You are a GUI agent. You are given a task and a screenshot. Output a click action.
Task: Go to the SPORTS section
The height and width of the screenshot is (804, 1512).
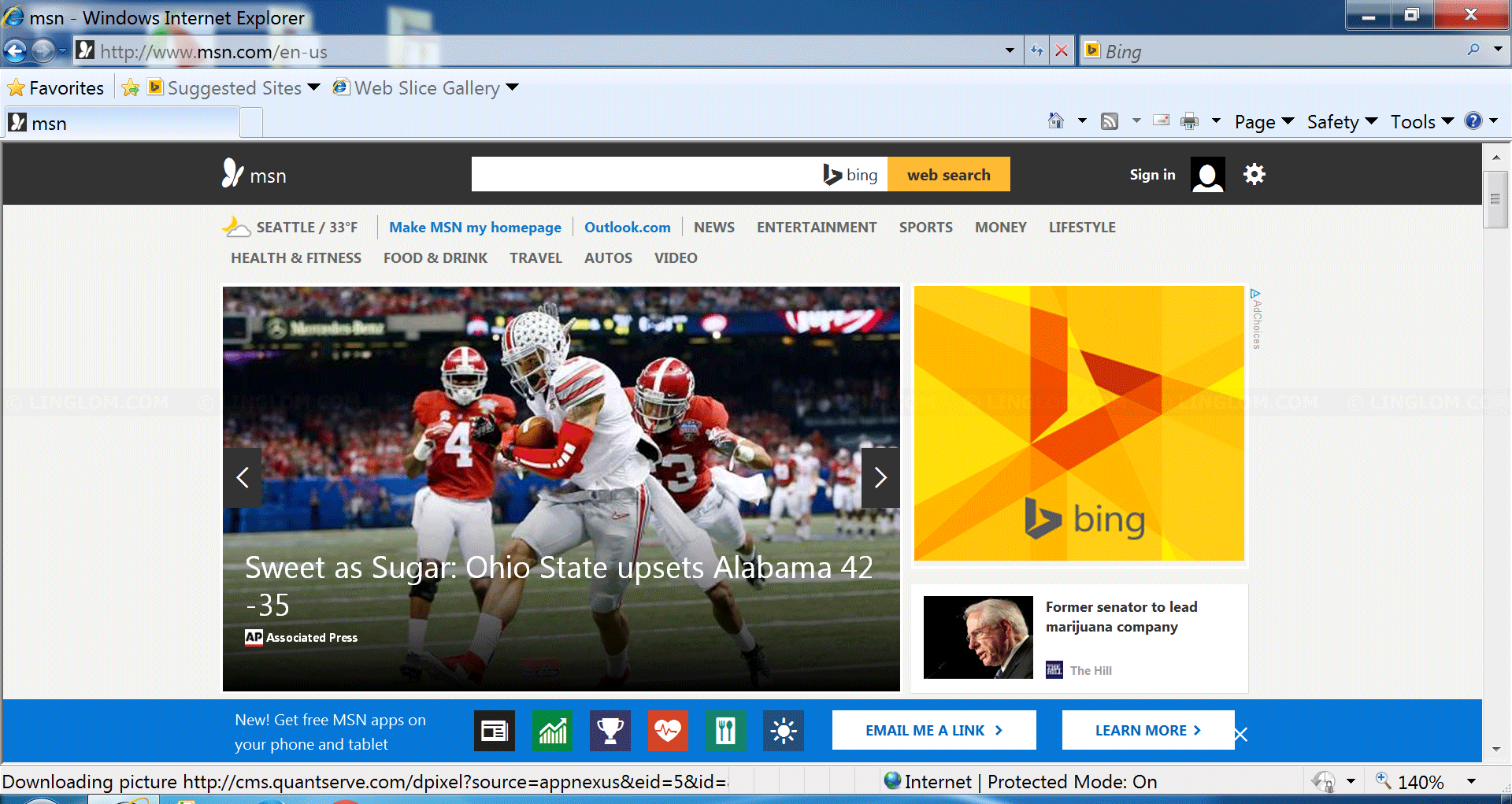pos(926,227)
